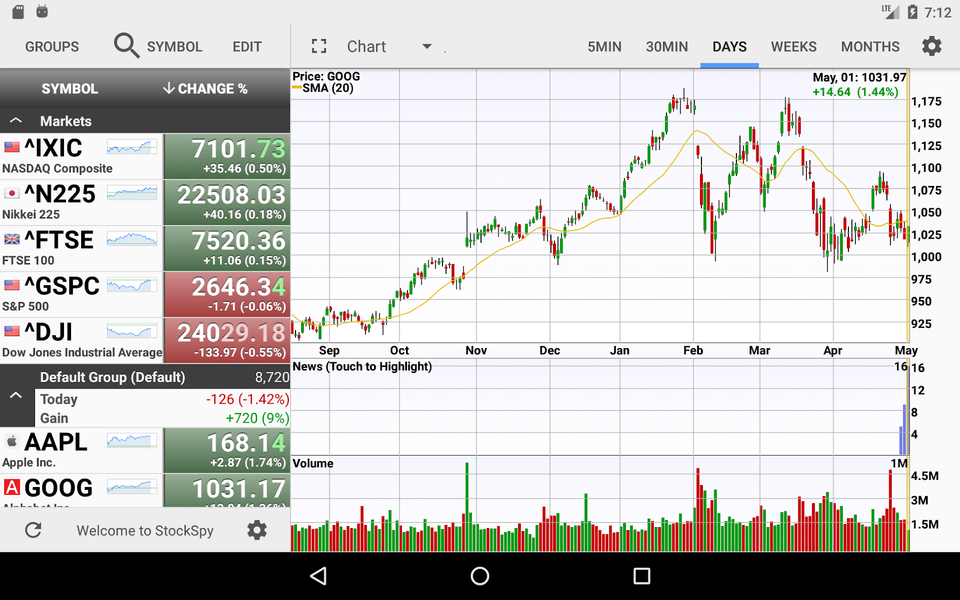This screenshot has height=600, width=960.
Task: Click the UK flag icon beside ^FTSE
Action: click(13, 237)
